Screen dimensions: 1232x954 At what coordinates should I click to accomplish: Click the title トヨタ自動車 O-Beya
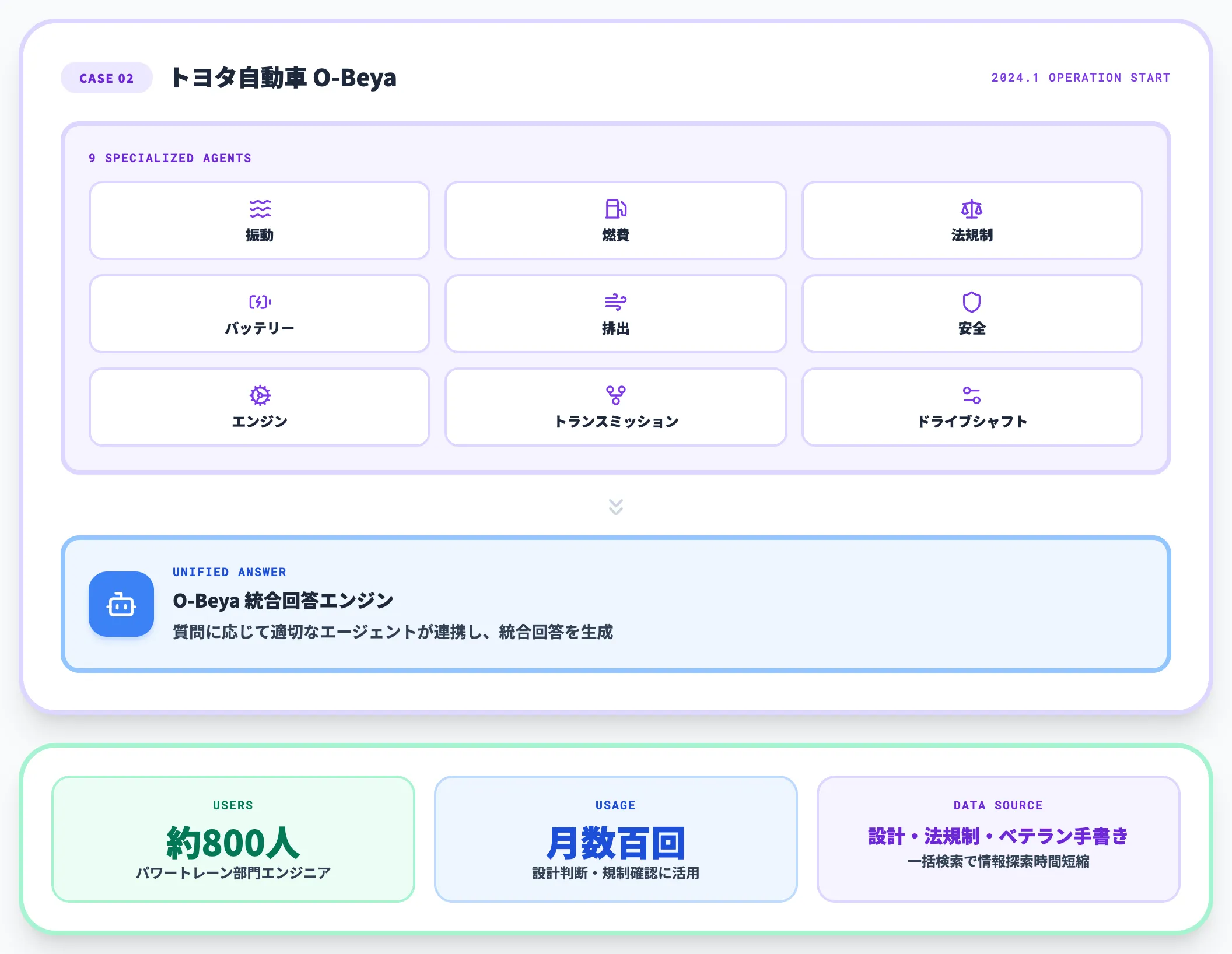pos(283,78)
